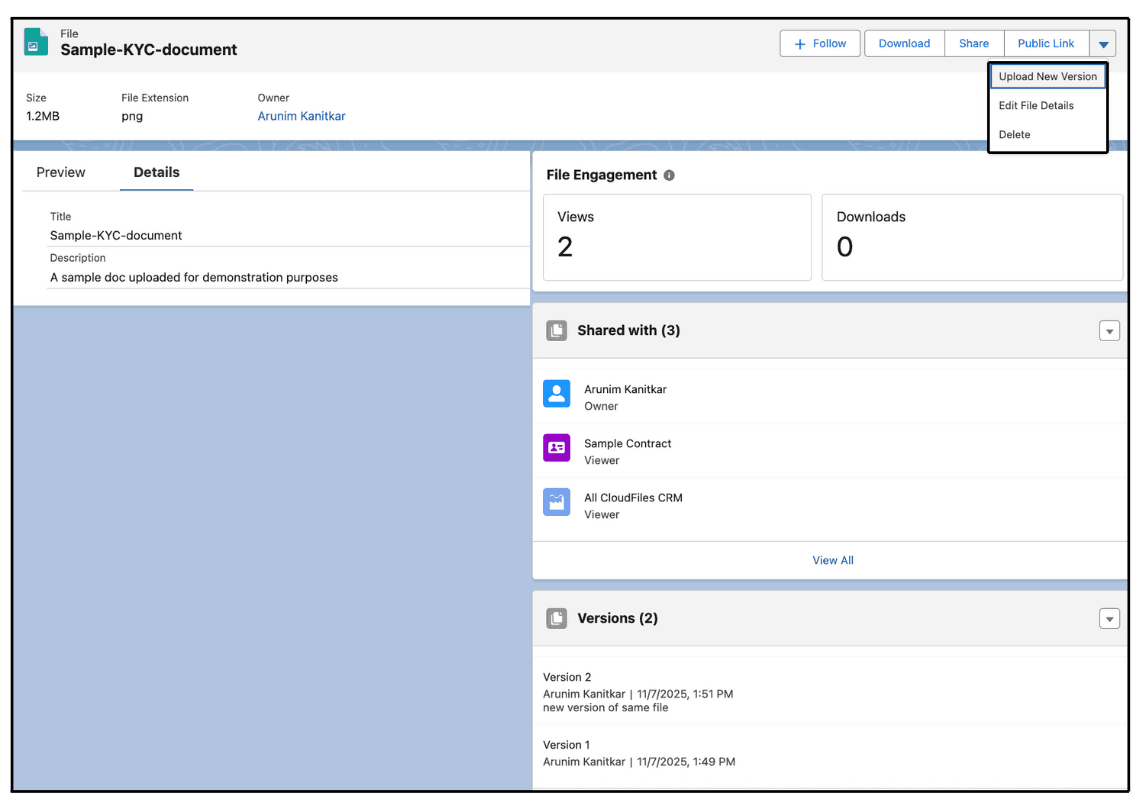Click View All under Shared with
This screenshot has height=808, width=1146.
(x=833, y=560)
